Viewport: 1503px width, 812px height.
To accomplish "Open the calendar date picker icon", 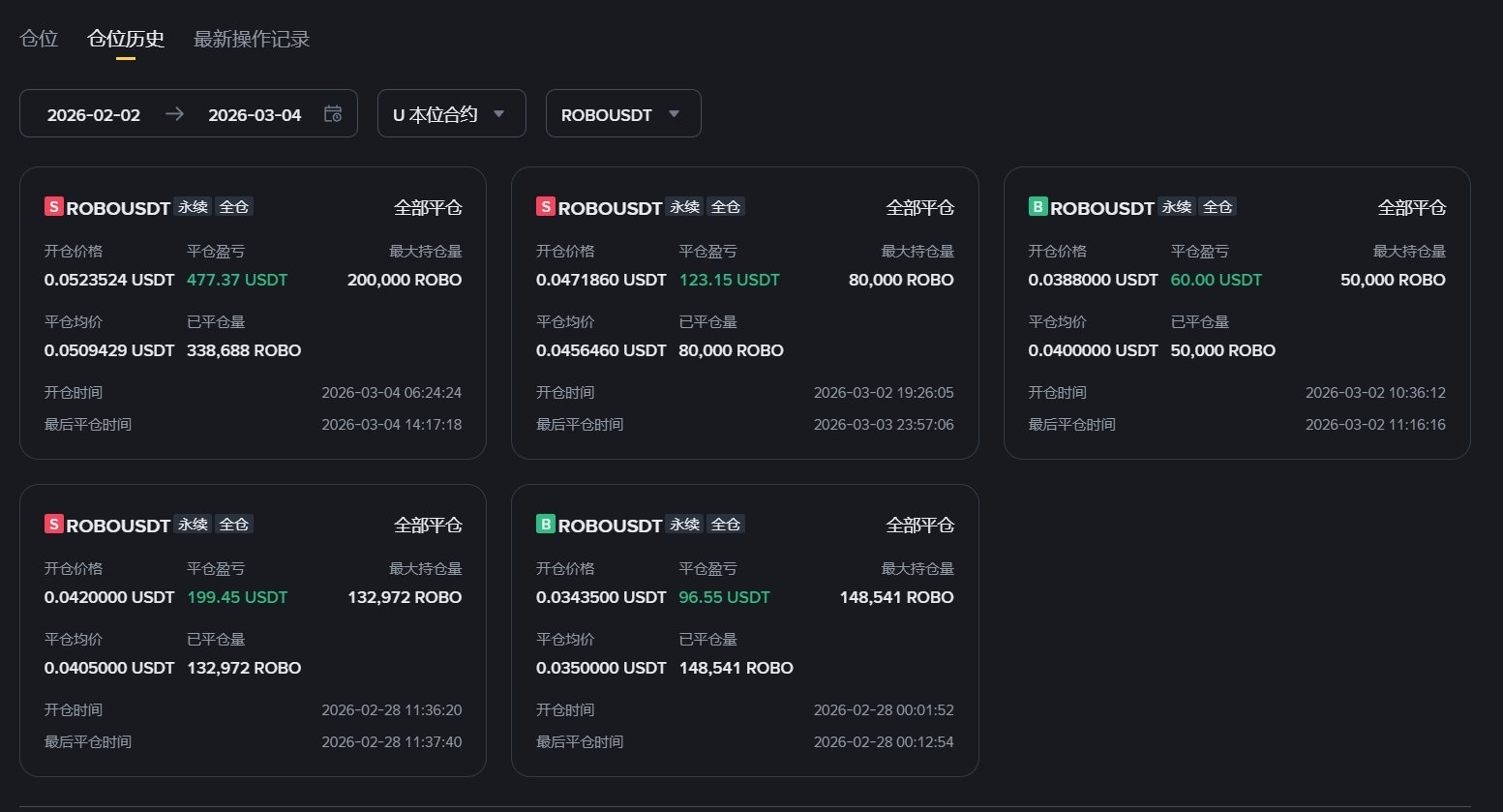I will 333,114.
